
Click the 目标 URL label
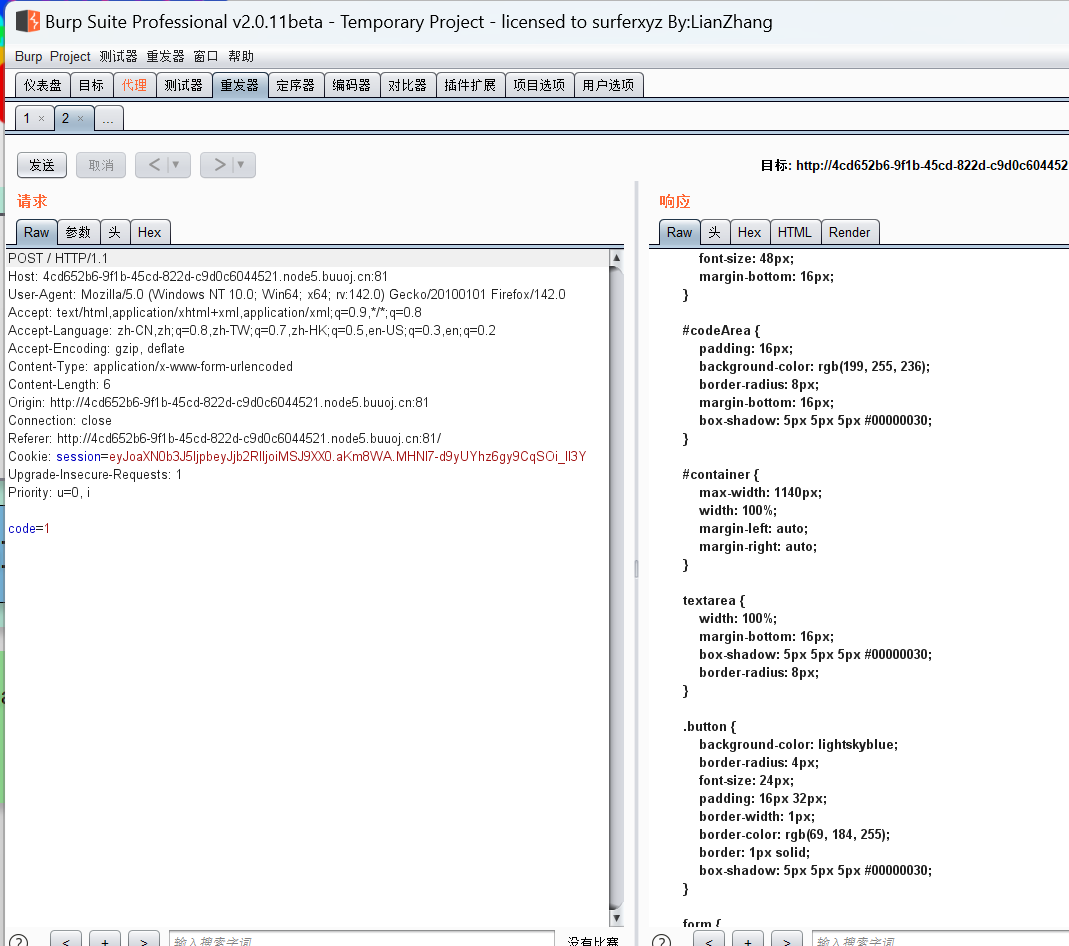point(914,165)
